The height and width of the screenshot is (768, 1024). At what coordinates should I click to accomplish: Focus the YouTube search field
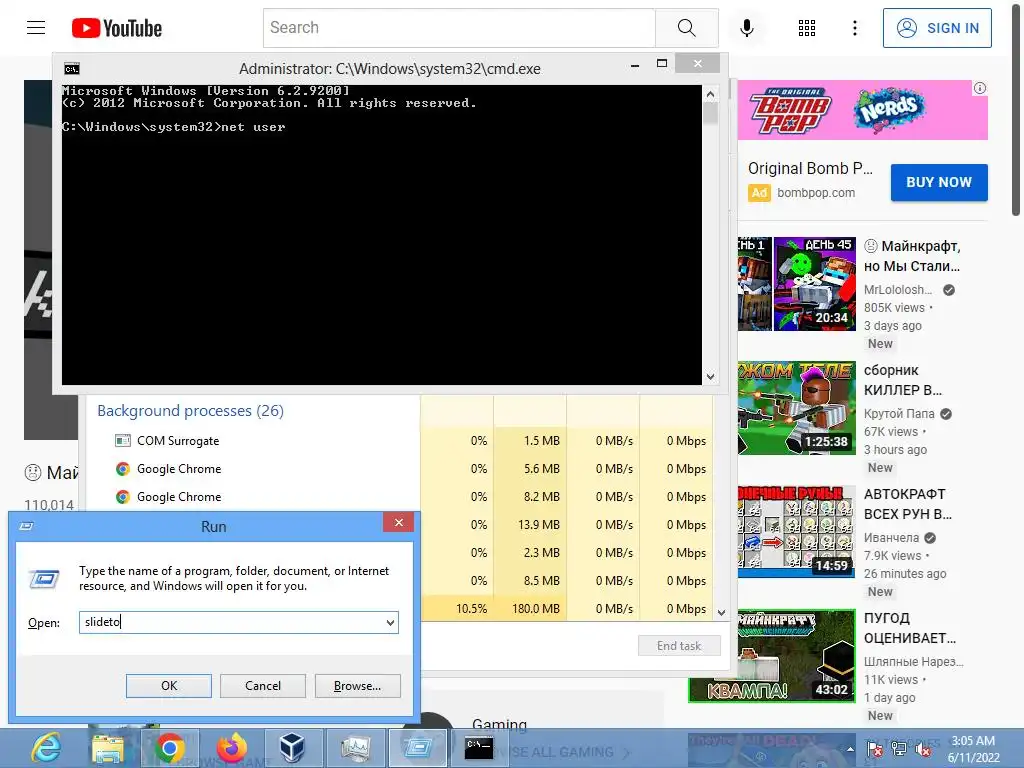point(459,27)
